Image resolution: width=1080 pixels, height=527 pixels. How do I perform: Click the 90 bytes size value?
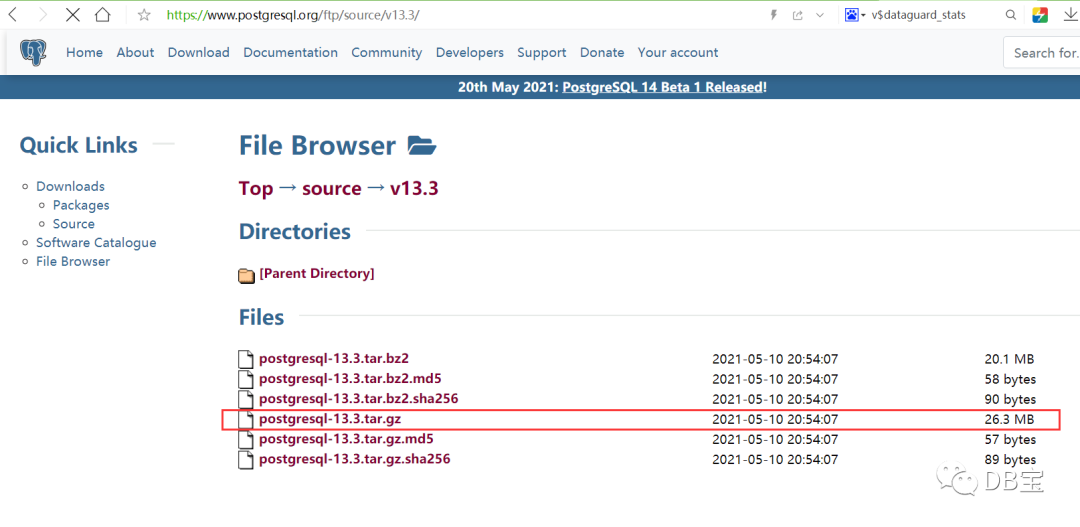point(1010,400)
